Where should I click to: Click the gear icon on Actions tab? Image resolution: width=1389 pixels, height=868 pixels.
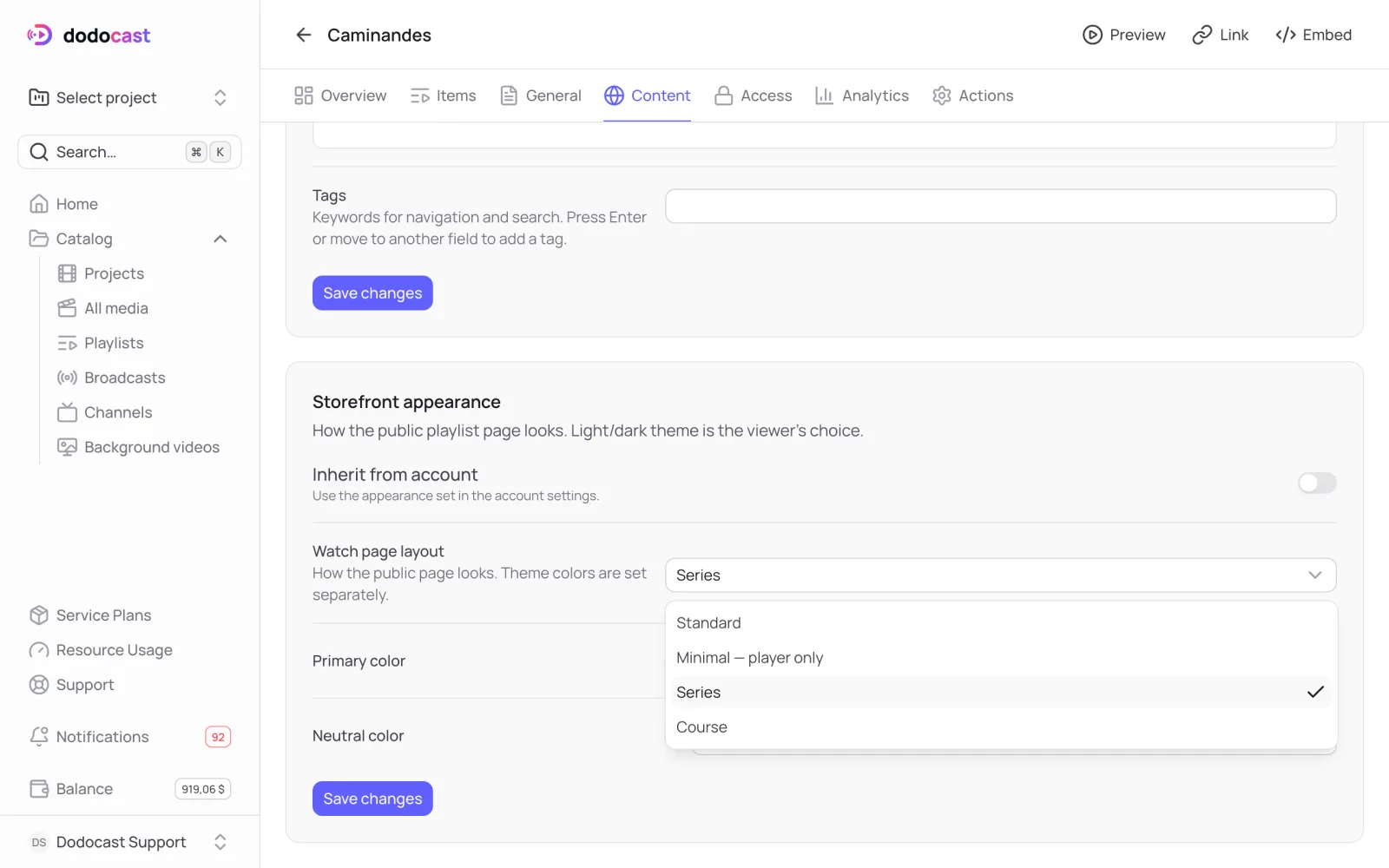942,95
